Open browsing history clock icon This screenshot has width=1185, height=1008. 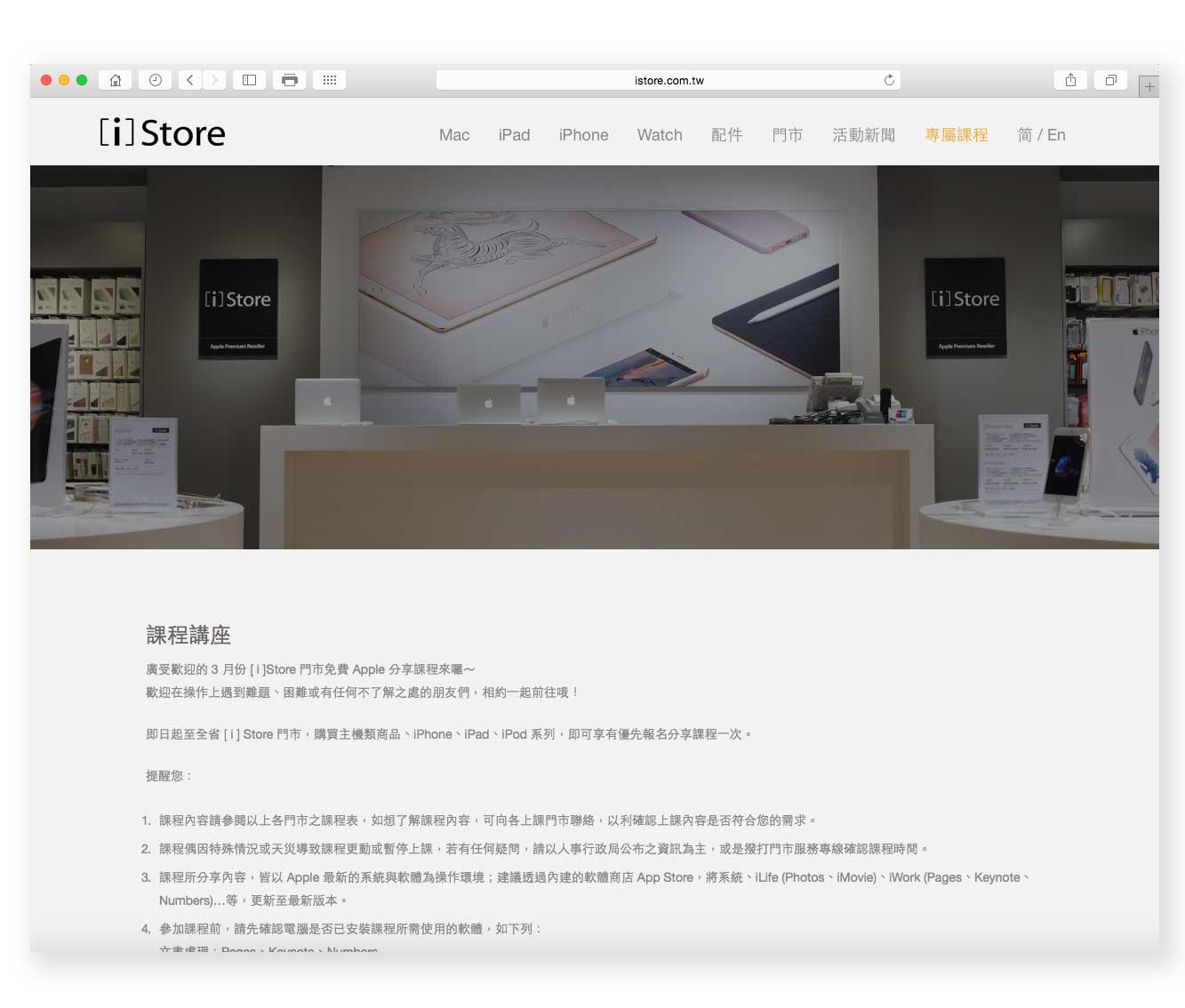pos(155,80)
